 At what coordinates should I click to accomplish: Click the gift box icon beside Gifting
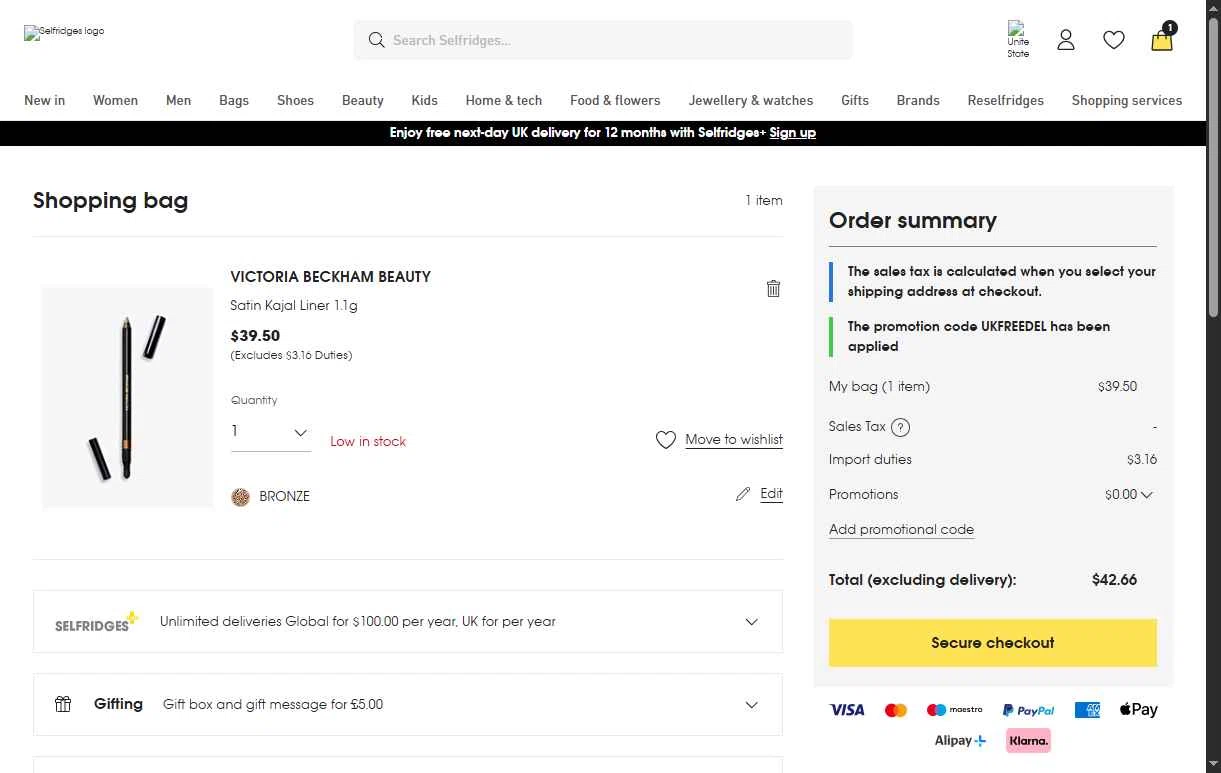[x=63, y=704]
